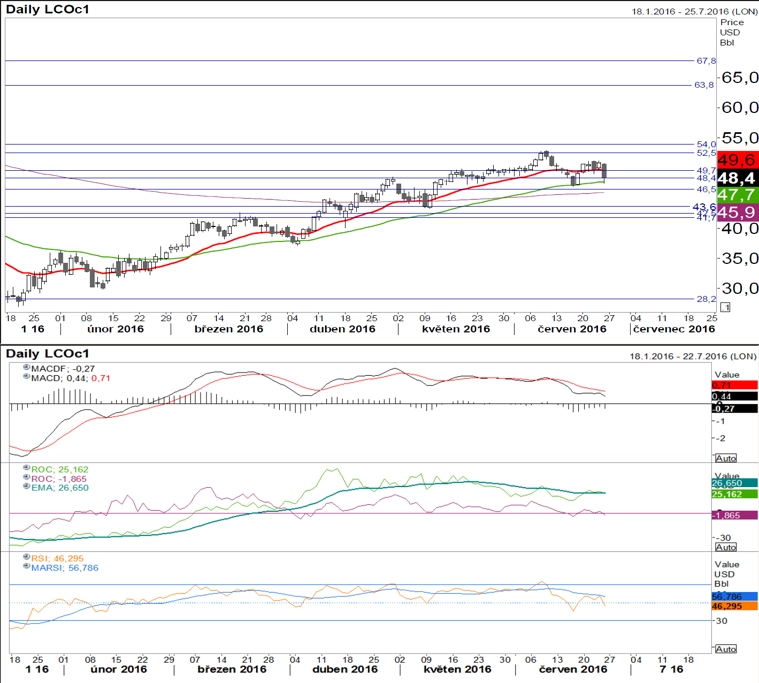This screenshot has width=759, height=683.
Task: Click the teal 26,650 value tag
Action: click(734, 483)
